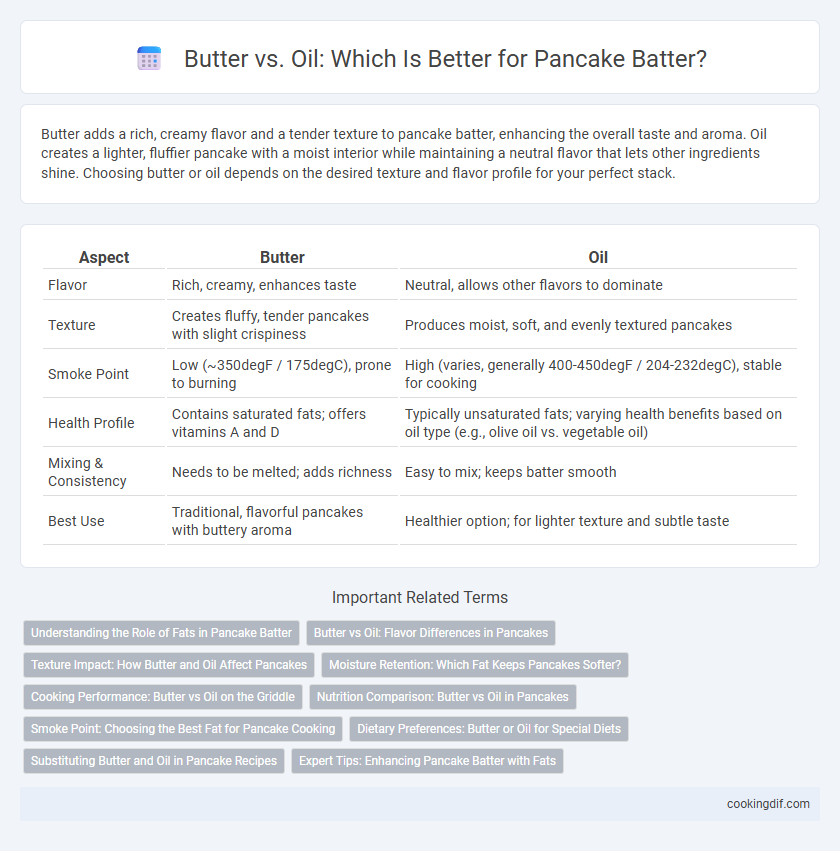Click the calendar grid icon beside the title

coord(149,59)
